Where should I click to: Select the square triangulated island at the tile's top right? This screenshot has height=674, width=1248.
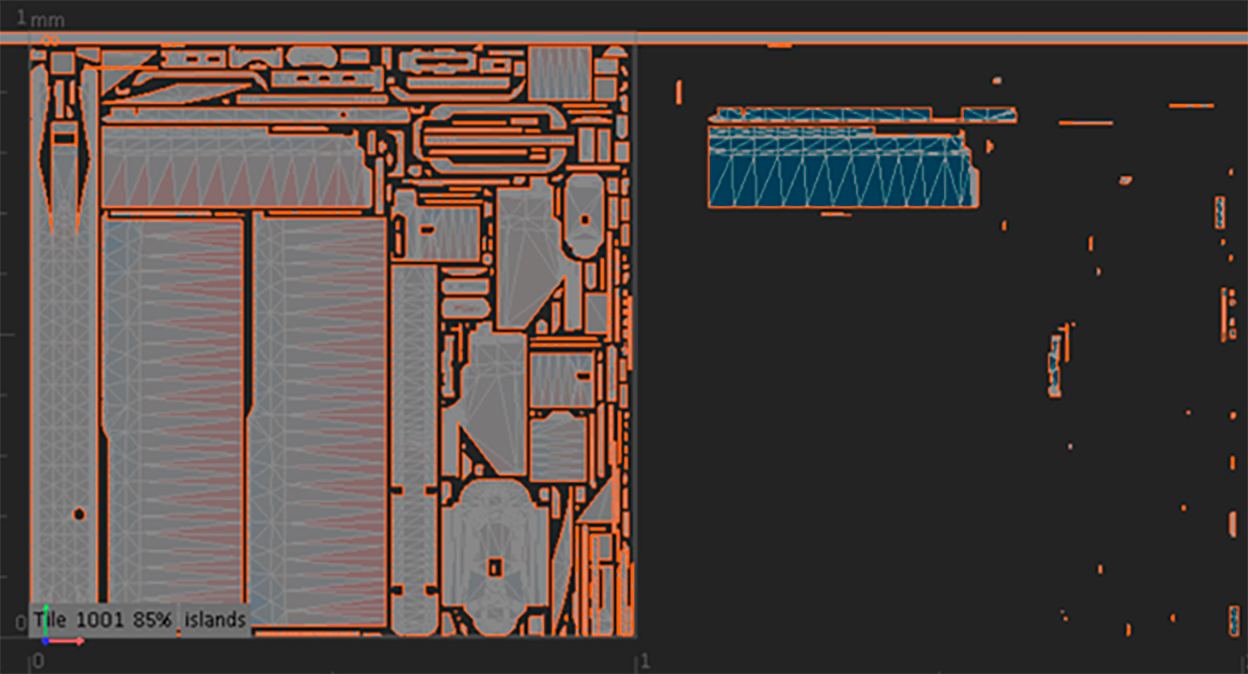tap(560, 73)
